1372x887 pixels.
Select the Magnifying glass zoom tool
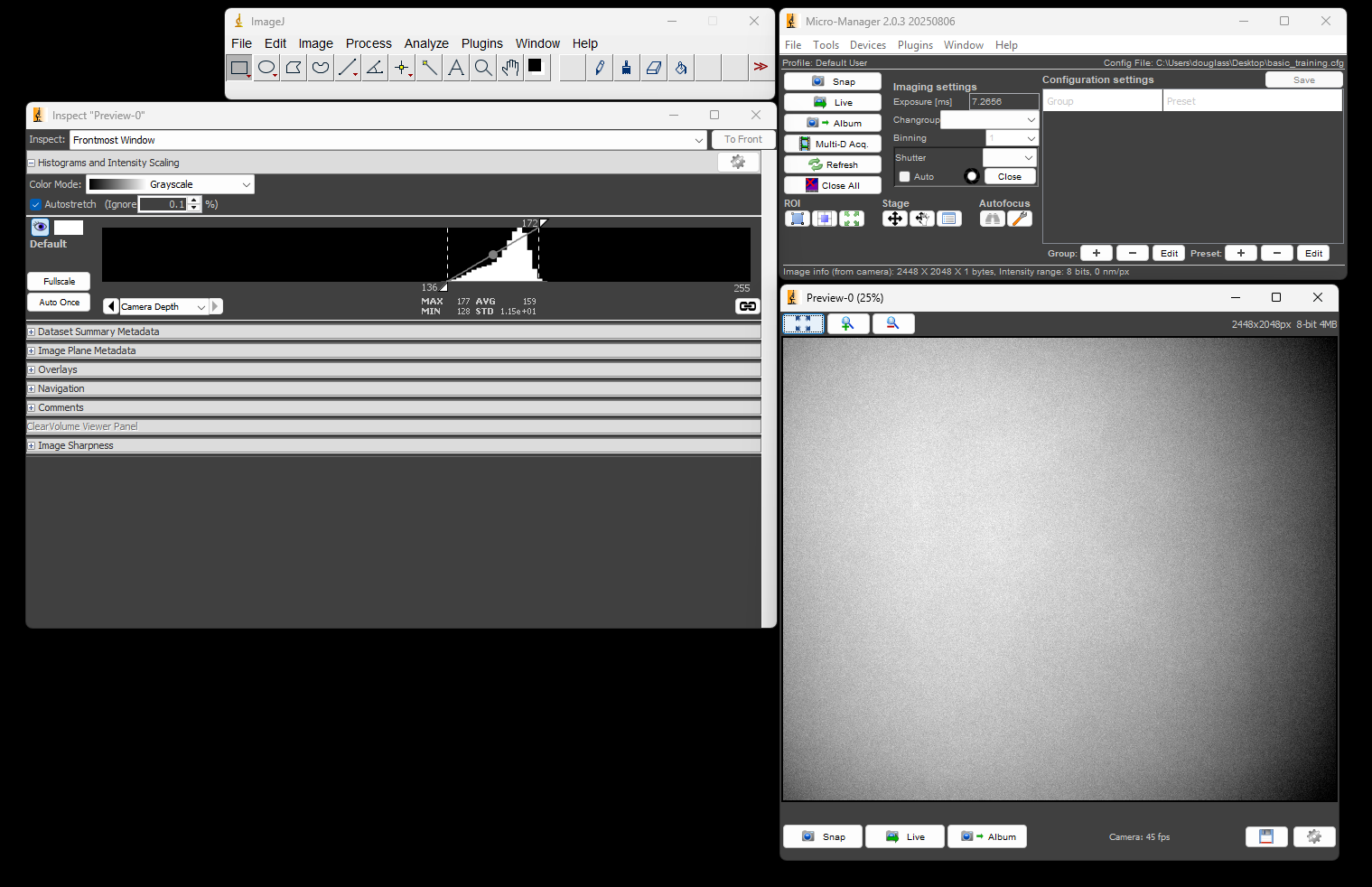(483, 68)
